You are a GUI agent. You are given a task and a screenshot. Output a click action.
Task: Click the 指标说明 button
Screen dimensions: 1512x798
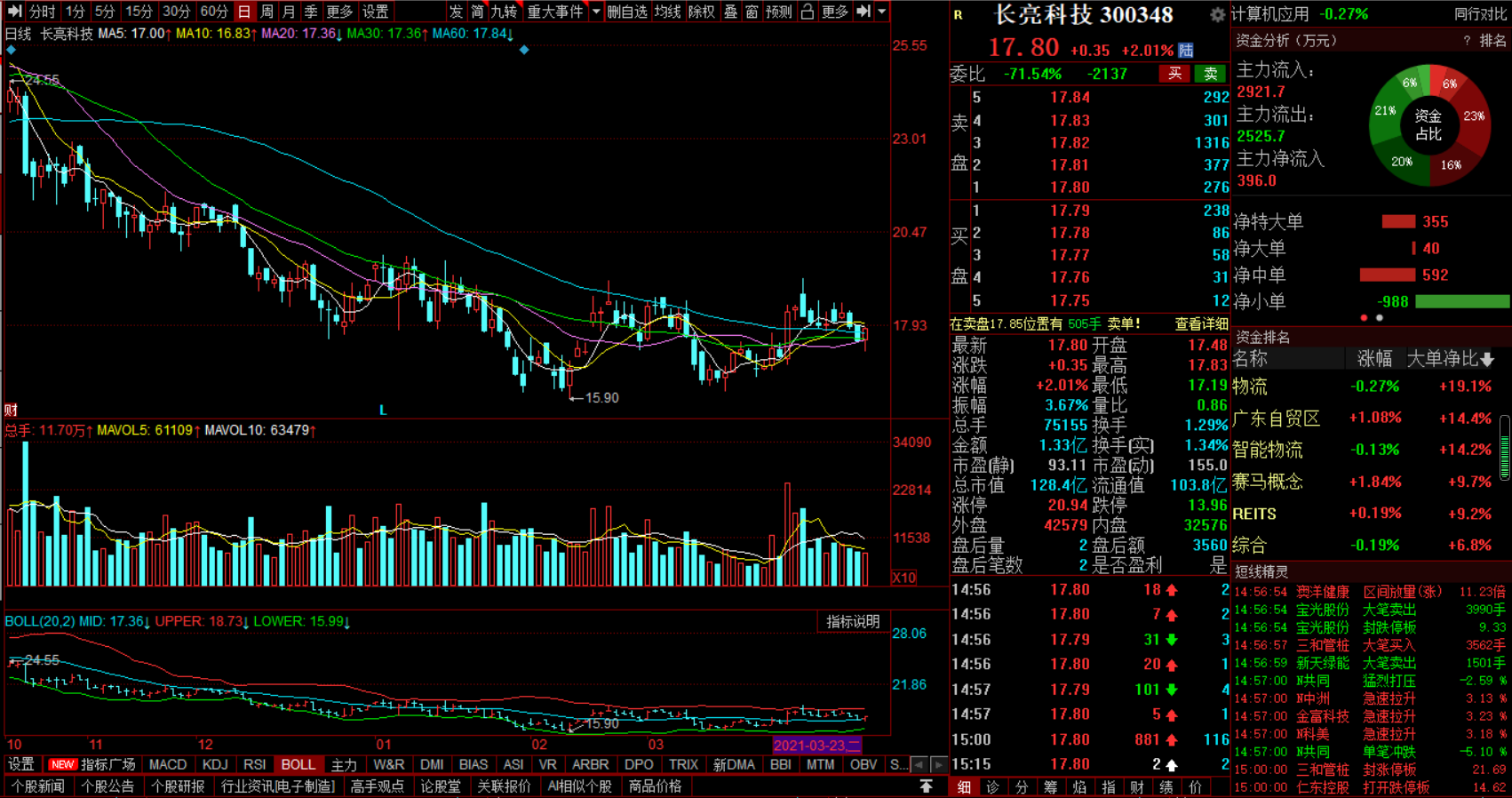click(853, 622)
